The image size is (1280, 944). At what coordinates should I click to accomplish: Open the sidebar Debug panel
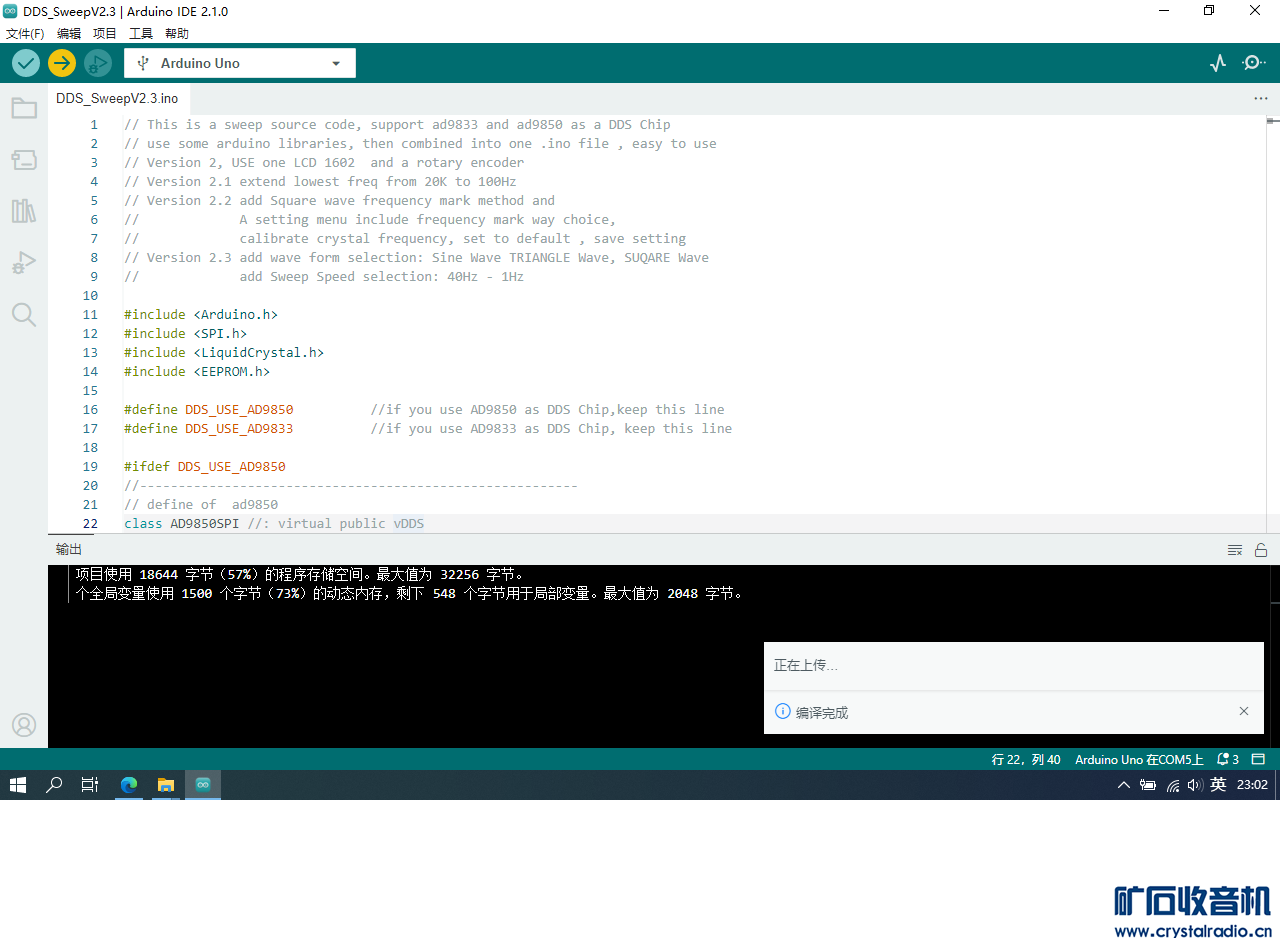[24, 263]
